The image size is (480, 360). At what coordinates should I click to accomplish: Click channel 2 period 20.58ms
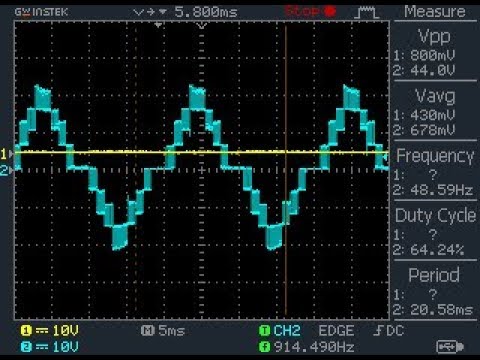pos(441,310)
